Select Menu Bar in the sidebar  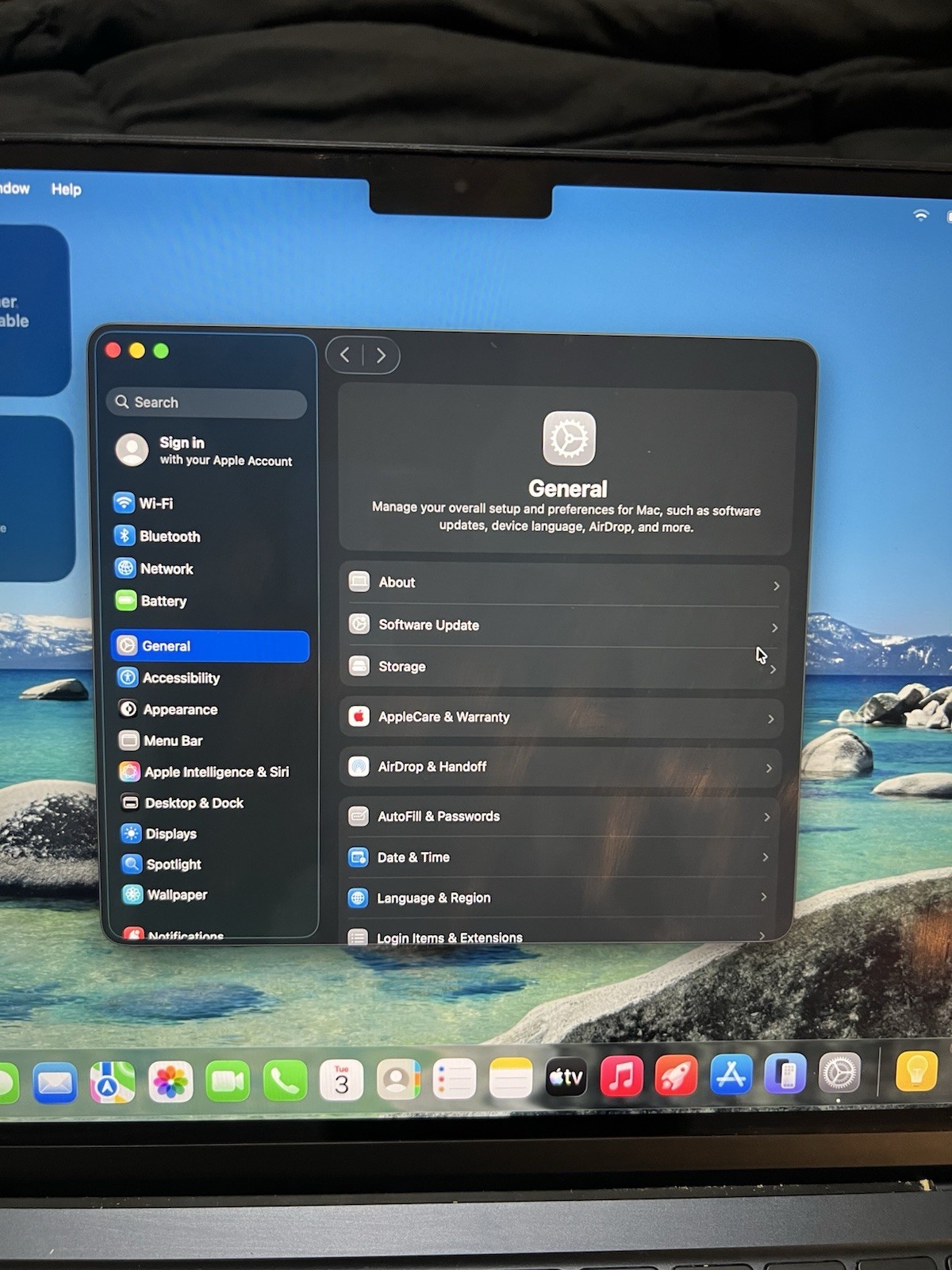(x=172, y=741)
